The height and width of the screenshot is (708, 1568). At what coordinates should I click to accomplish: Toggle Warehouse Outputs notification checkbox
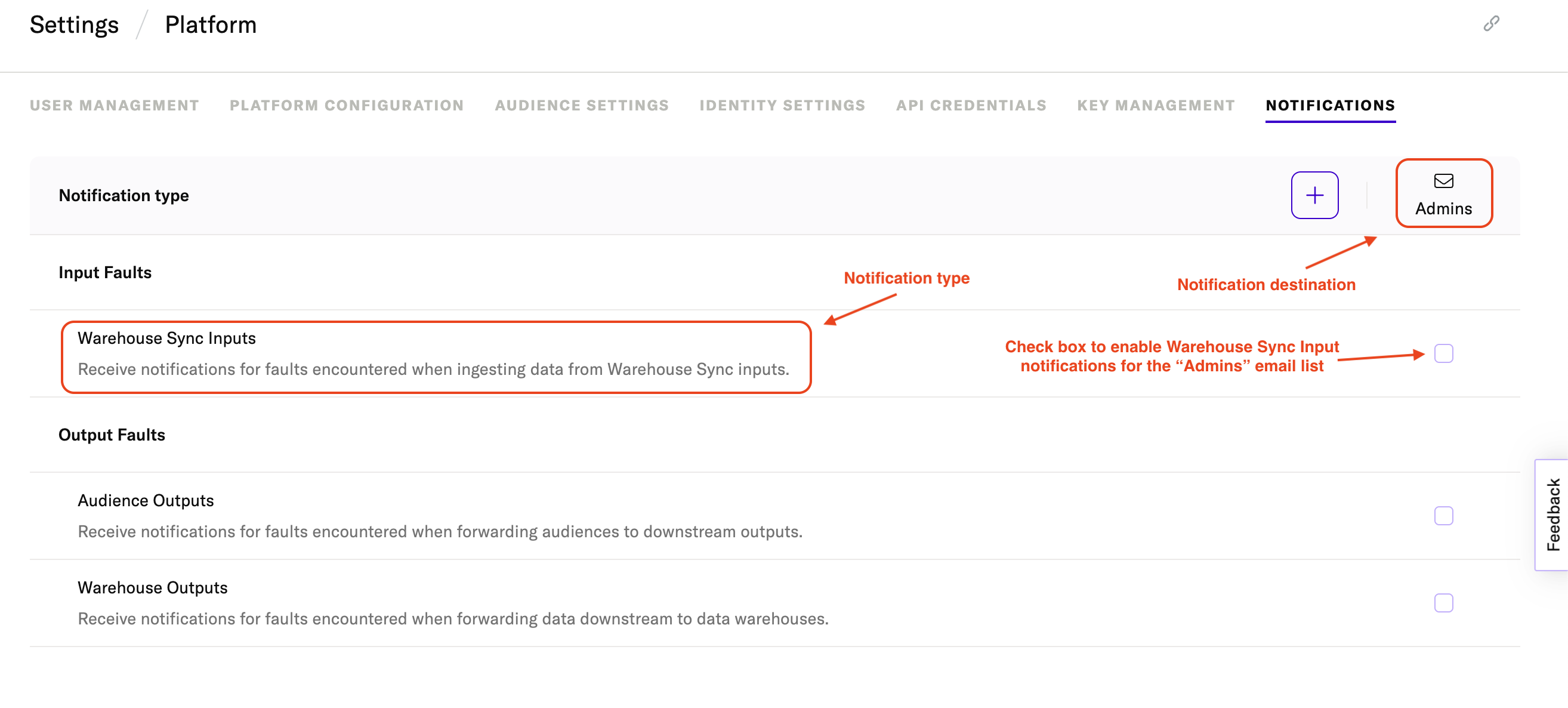[1443, 603]
